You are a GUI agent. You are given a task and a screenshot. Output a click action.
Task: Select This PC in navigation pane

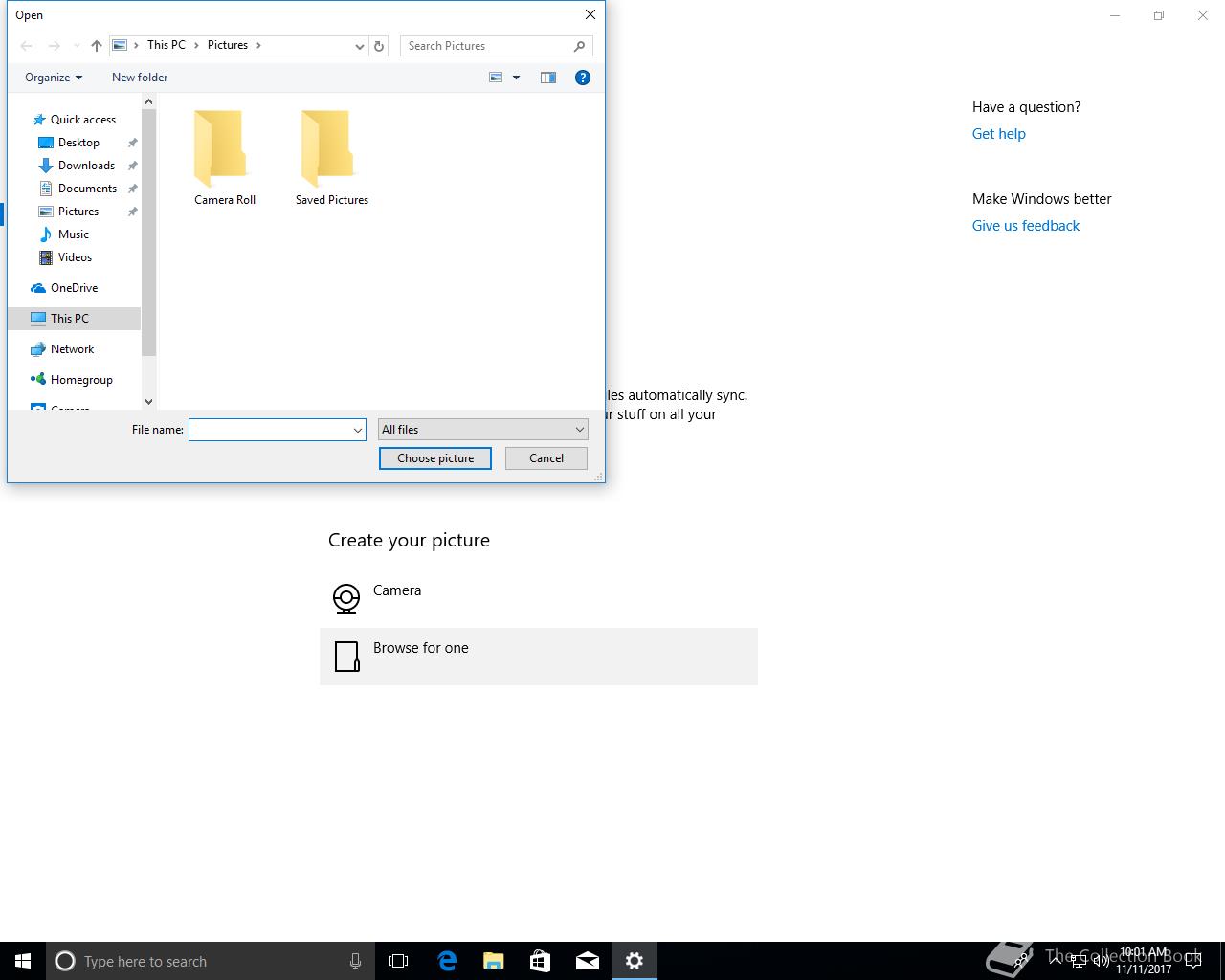point(75,319)
